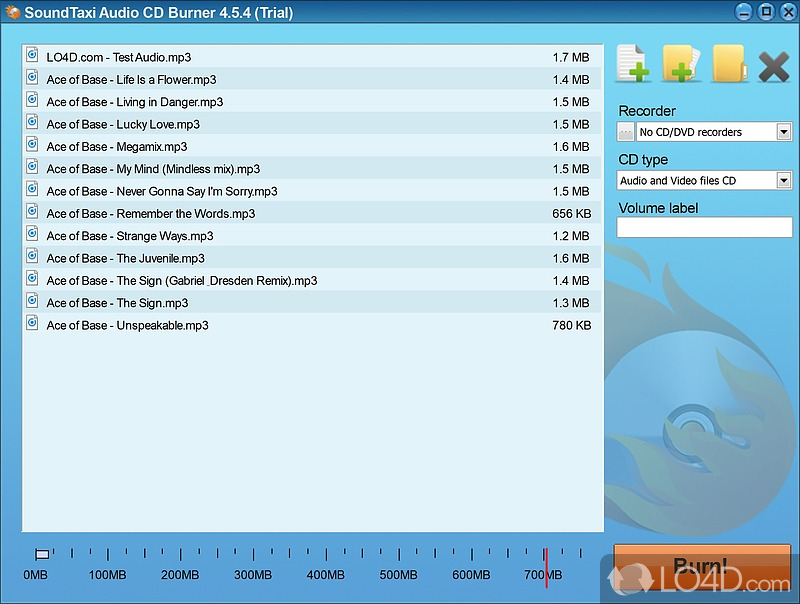Select Ace of Base - Living in Danger.mp3
800x604 pixels.
pyautogui.click(x=135, y=102)
